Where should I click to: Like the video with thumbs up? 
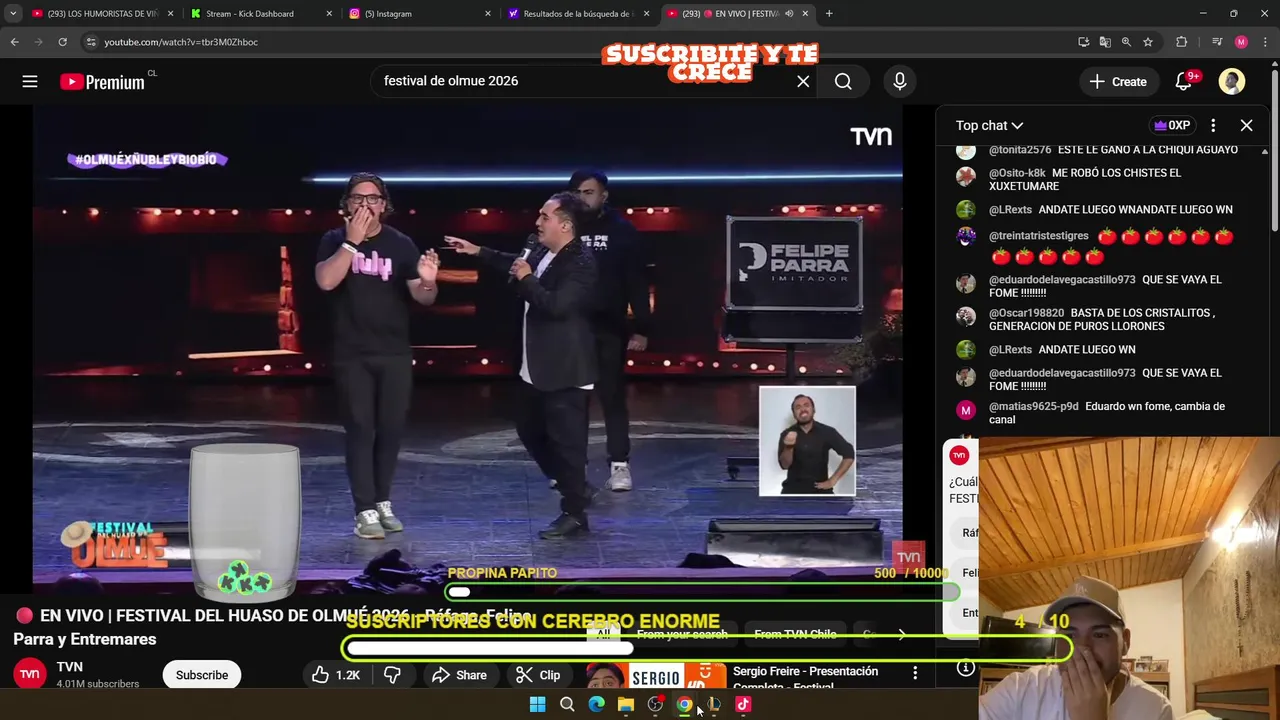pyautogui.click(x=335, y=675)
